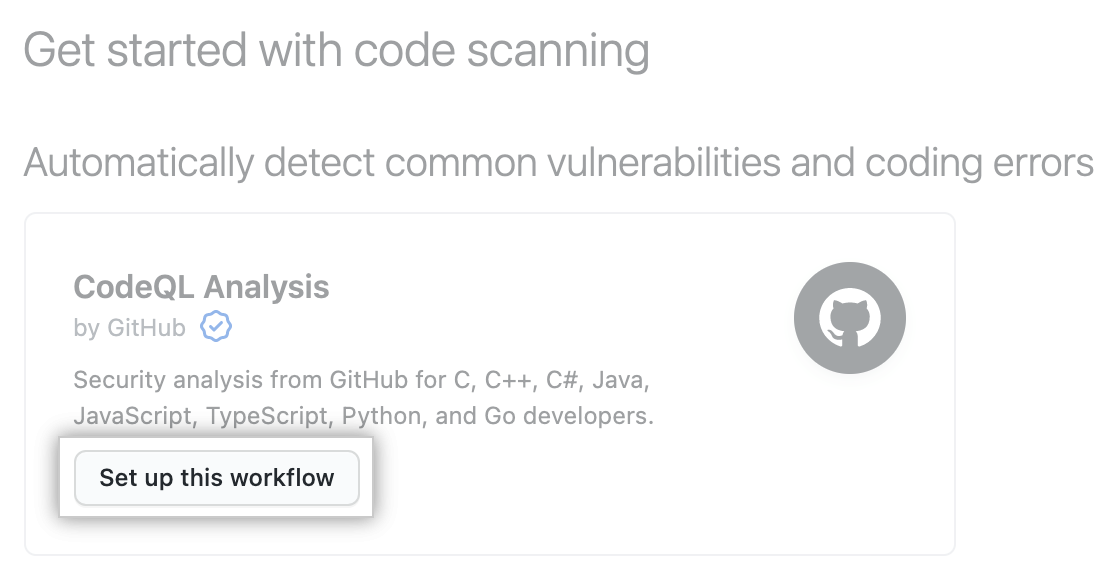Click the Octocat silhouette within the gray circle
Image resolution: width=1120 pixels, height=584 pixels.
(x=850, y=317)
